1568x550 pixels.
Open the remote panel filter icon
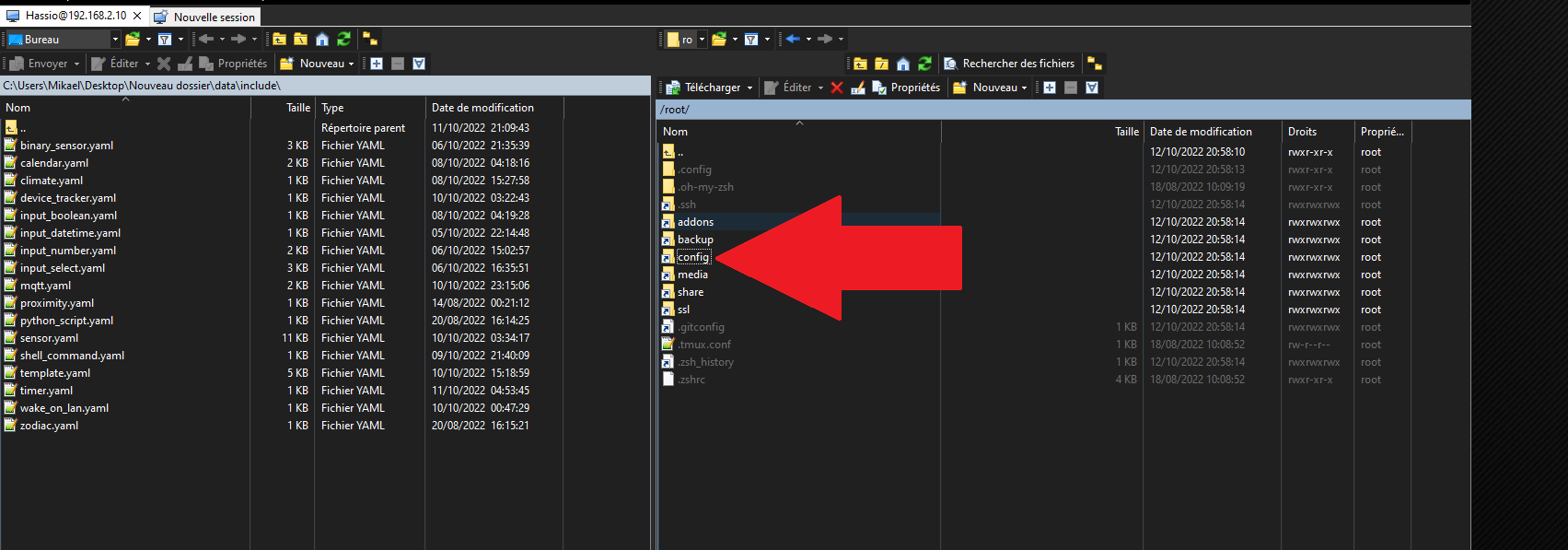pos(751,39)
